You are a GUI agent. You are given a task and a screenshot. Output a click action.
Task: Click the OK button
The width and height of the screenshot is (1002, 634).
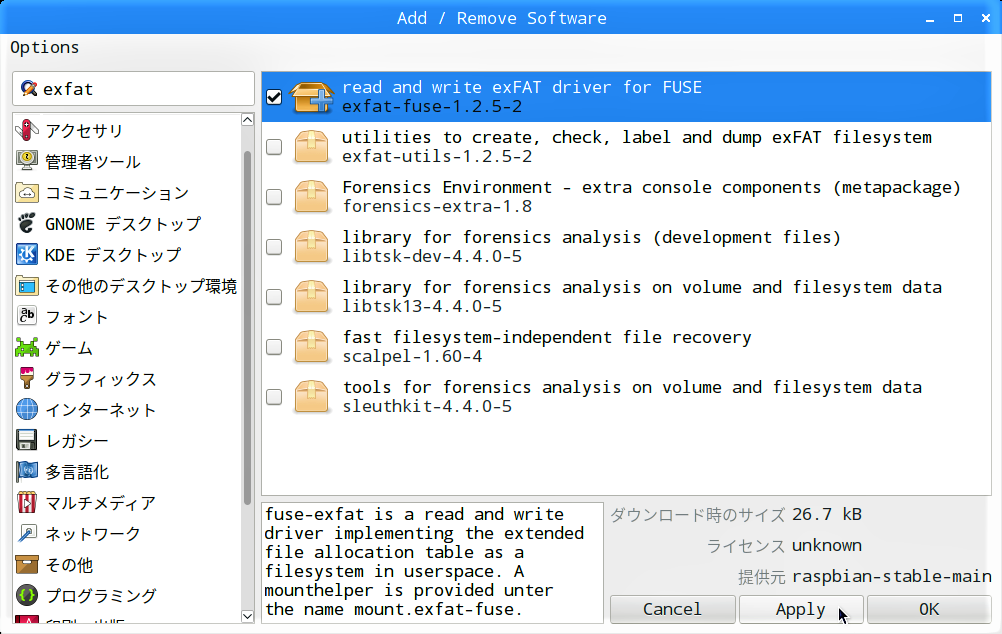point(929,609)
